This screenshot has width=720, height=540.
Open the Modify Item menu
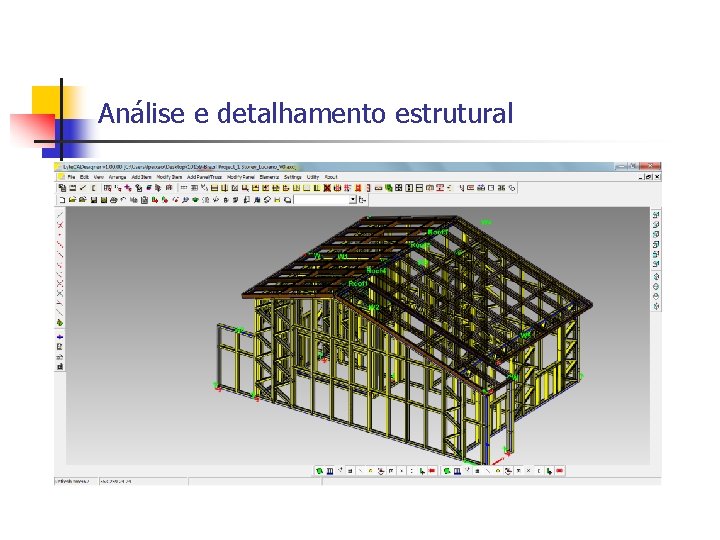click(169, 177)
